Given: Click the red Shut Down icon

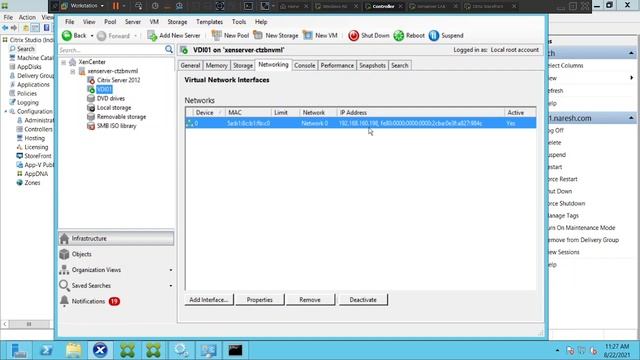Looking at the screenshot, I should pyautogui.click(x=353, y=36).
